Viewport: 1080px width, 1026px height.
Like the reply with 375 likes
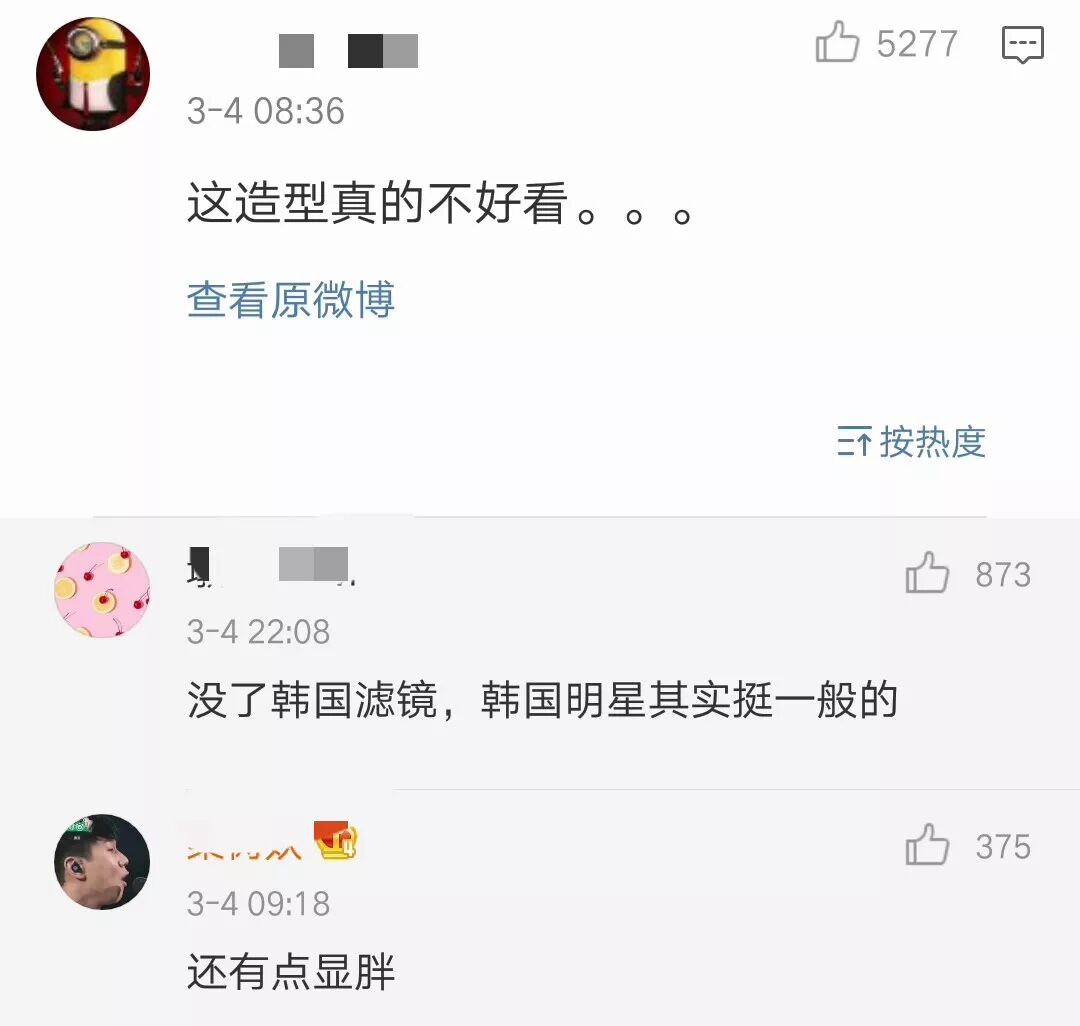927,845
